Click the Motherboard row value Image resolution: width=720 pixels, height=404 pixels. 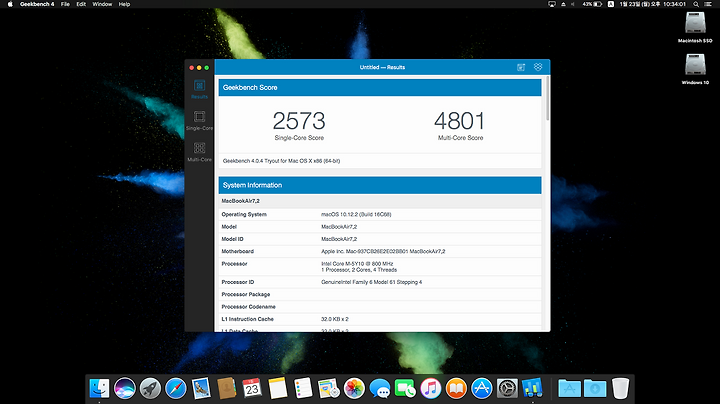point(383,252)
